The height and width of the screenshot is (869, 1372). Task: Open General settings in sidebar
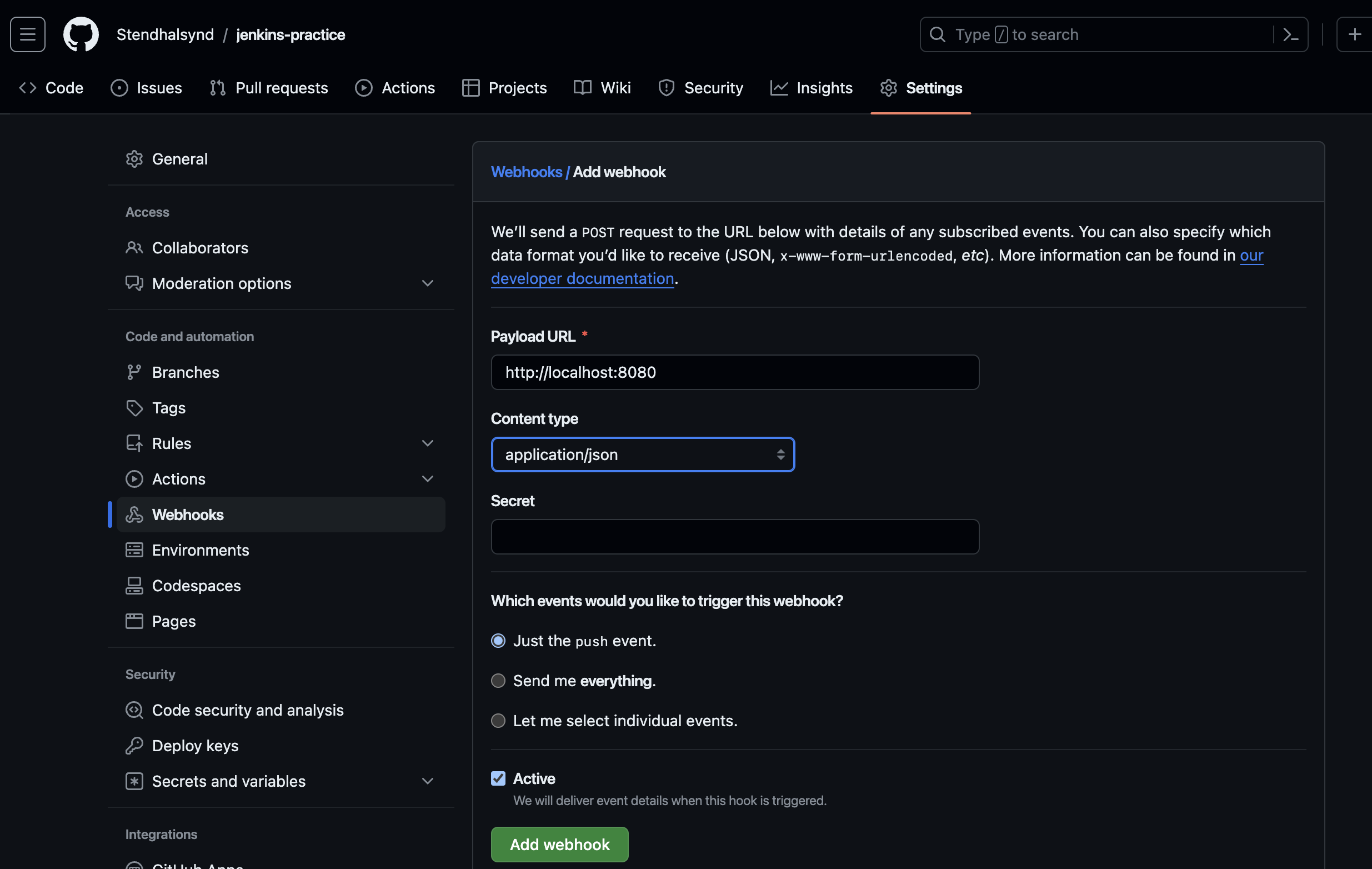pos(281,159)
